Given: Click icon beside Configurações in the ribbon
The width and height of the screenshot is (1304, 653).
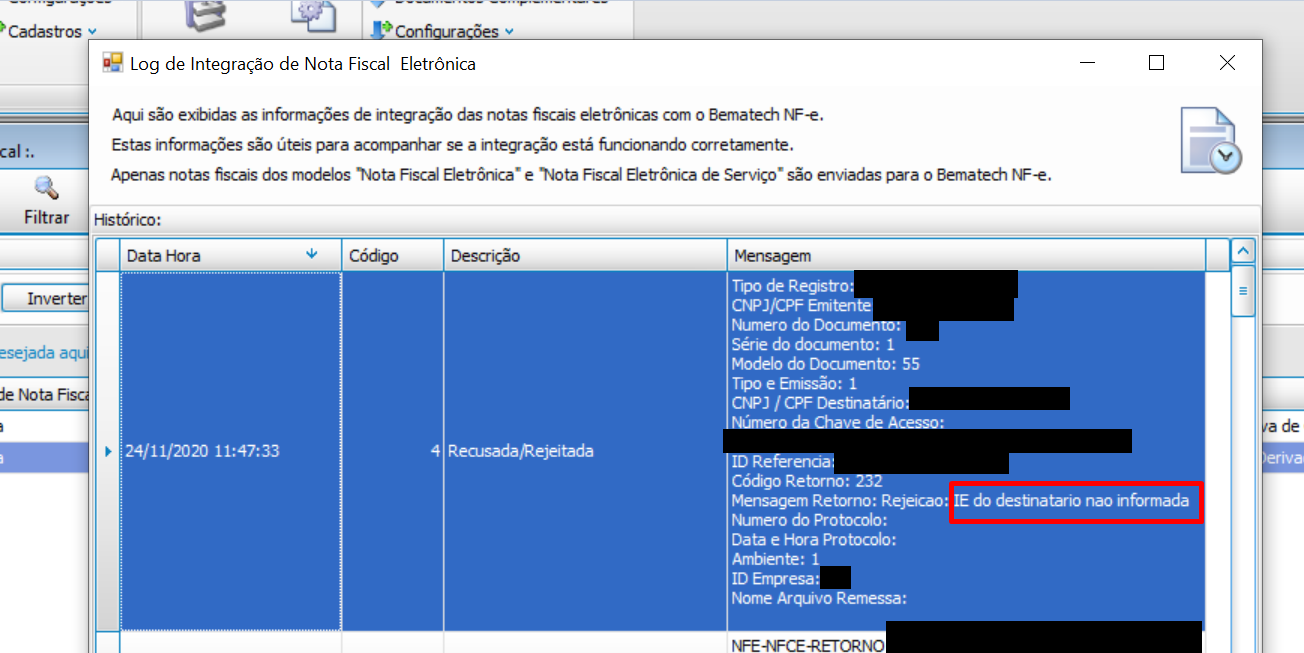Looking at the screenshot, I should coord(381,31).
